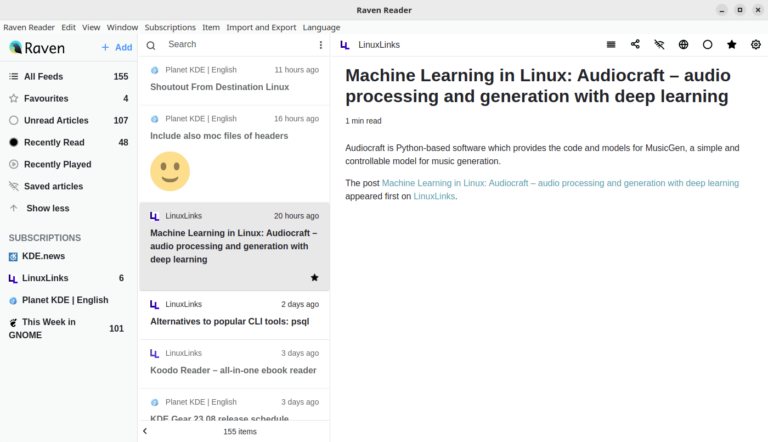The width and height of the screenshot is (768, 442).
Task: Open Import and Export menu
Action: (261, 27)
